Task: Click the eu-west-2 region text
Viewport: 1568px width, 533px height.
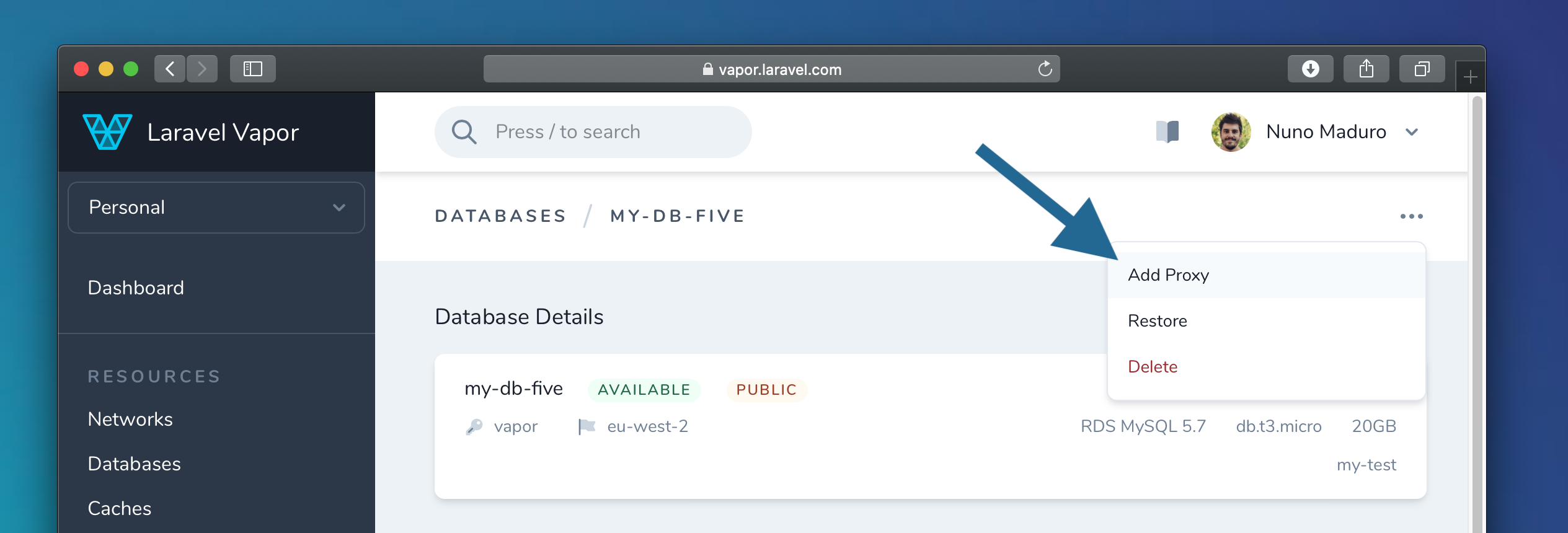Action: (648, 426)
